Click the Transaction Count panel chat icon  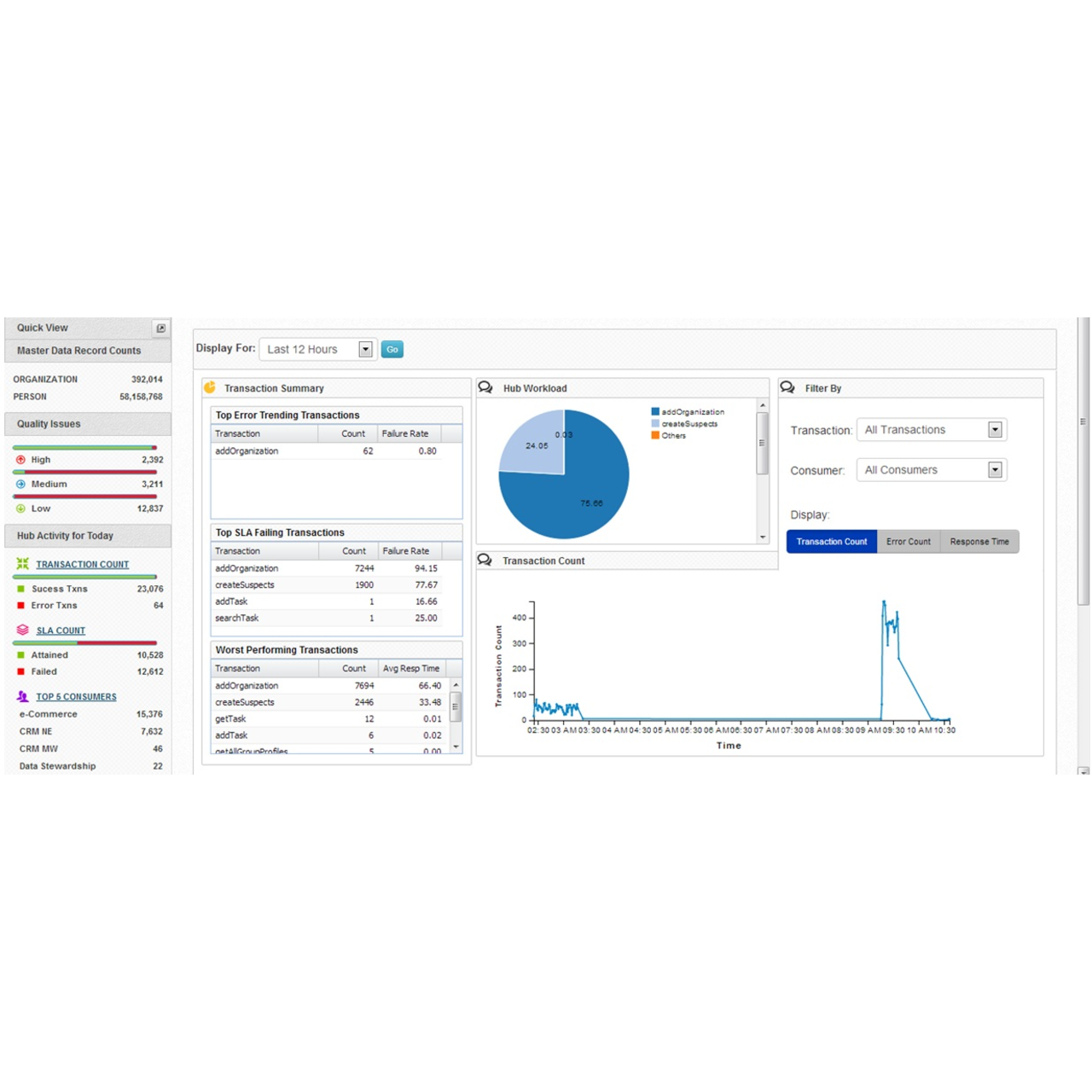tap(485, 560)
